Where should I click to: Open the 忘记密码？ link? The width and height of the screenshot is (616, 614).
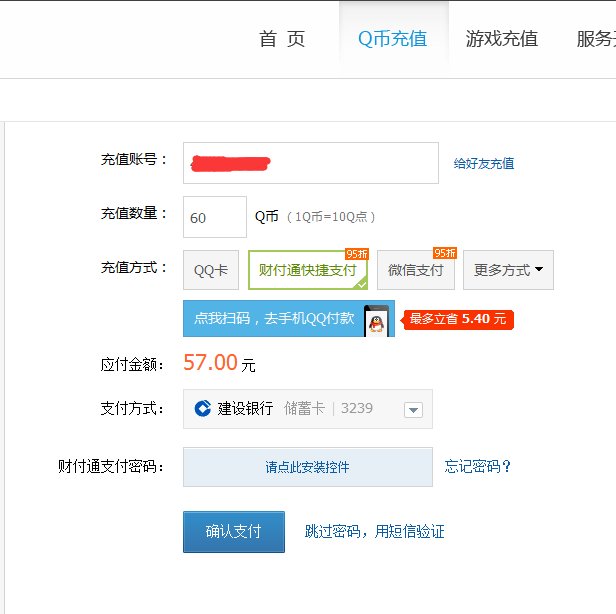tap(477, 466)
